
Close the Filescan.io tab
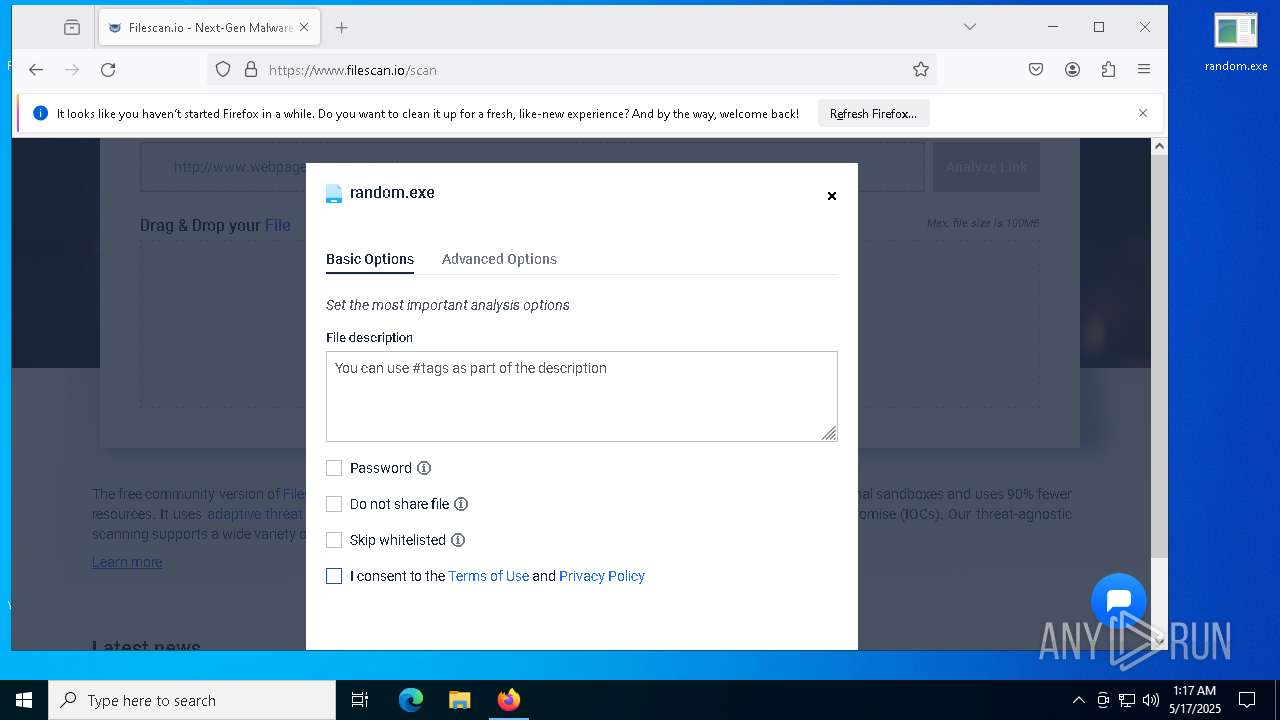coord(304,28)
